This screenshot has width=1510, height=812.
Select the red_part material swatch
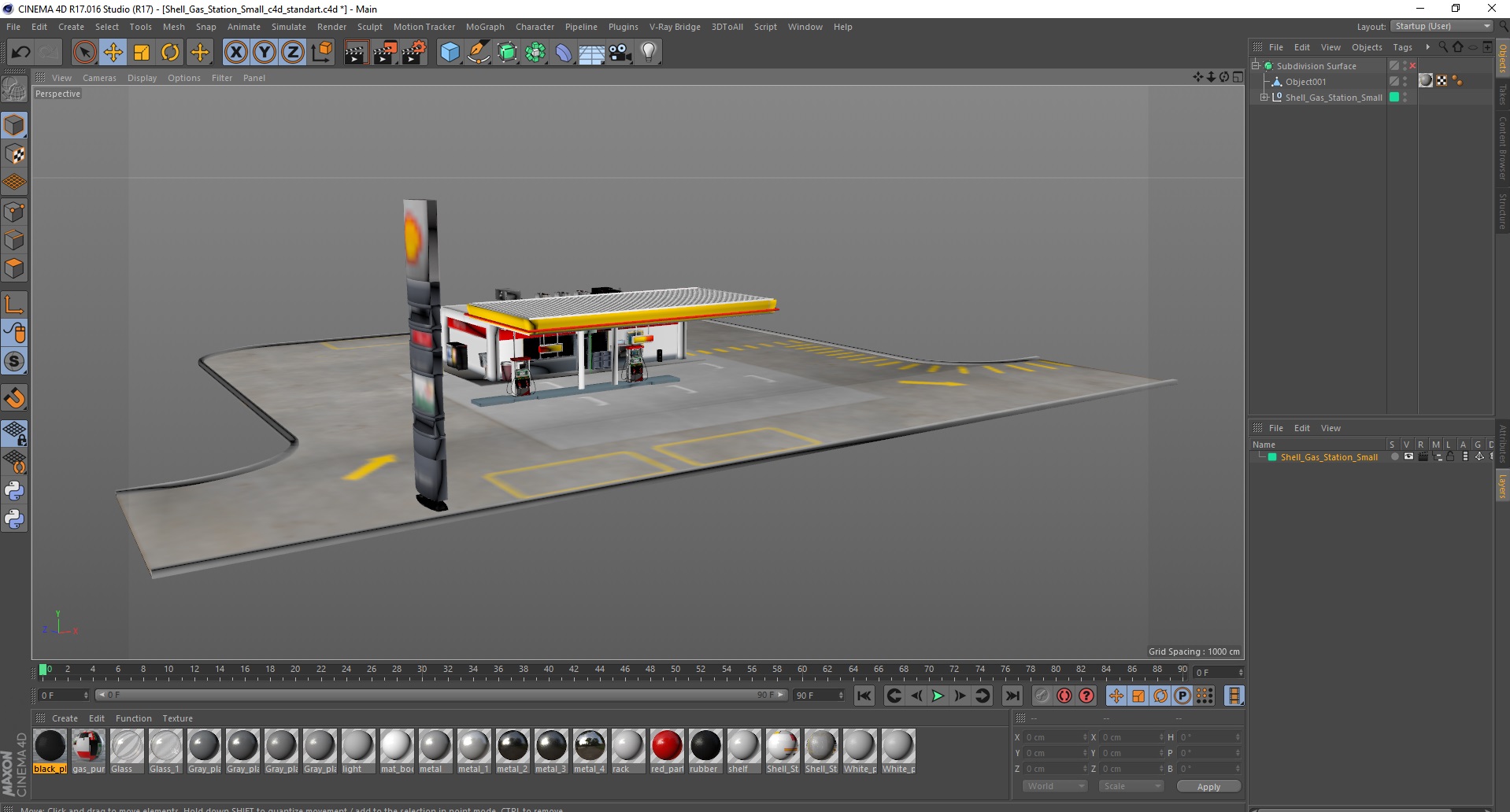[x=666, y=751]
